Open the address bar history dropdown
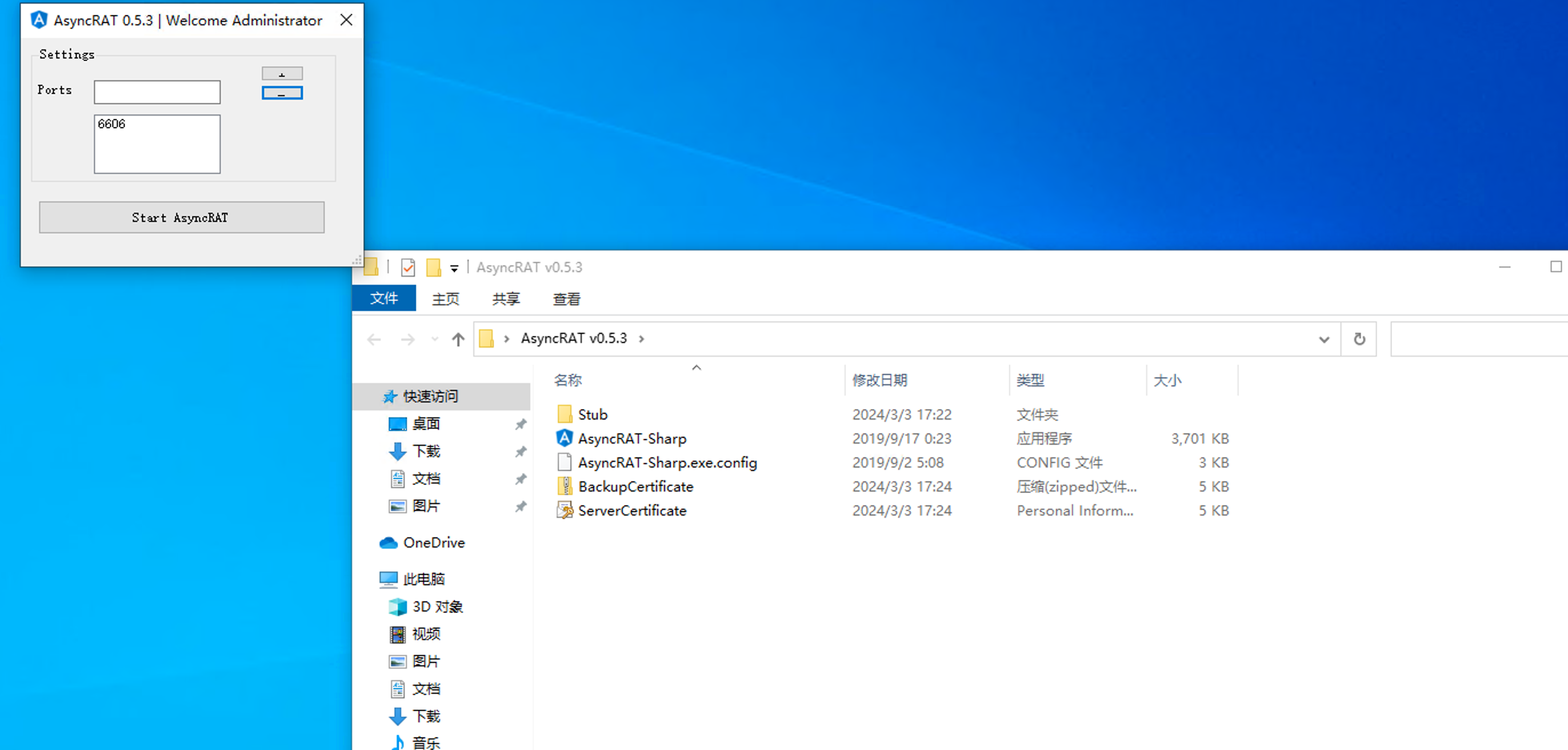1568x750 pixels. click(1324, 339)
